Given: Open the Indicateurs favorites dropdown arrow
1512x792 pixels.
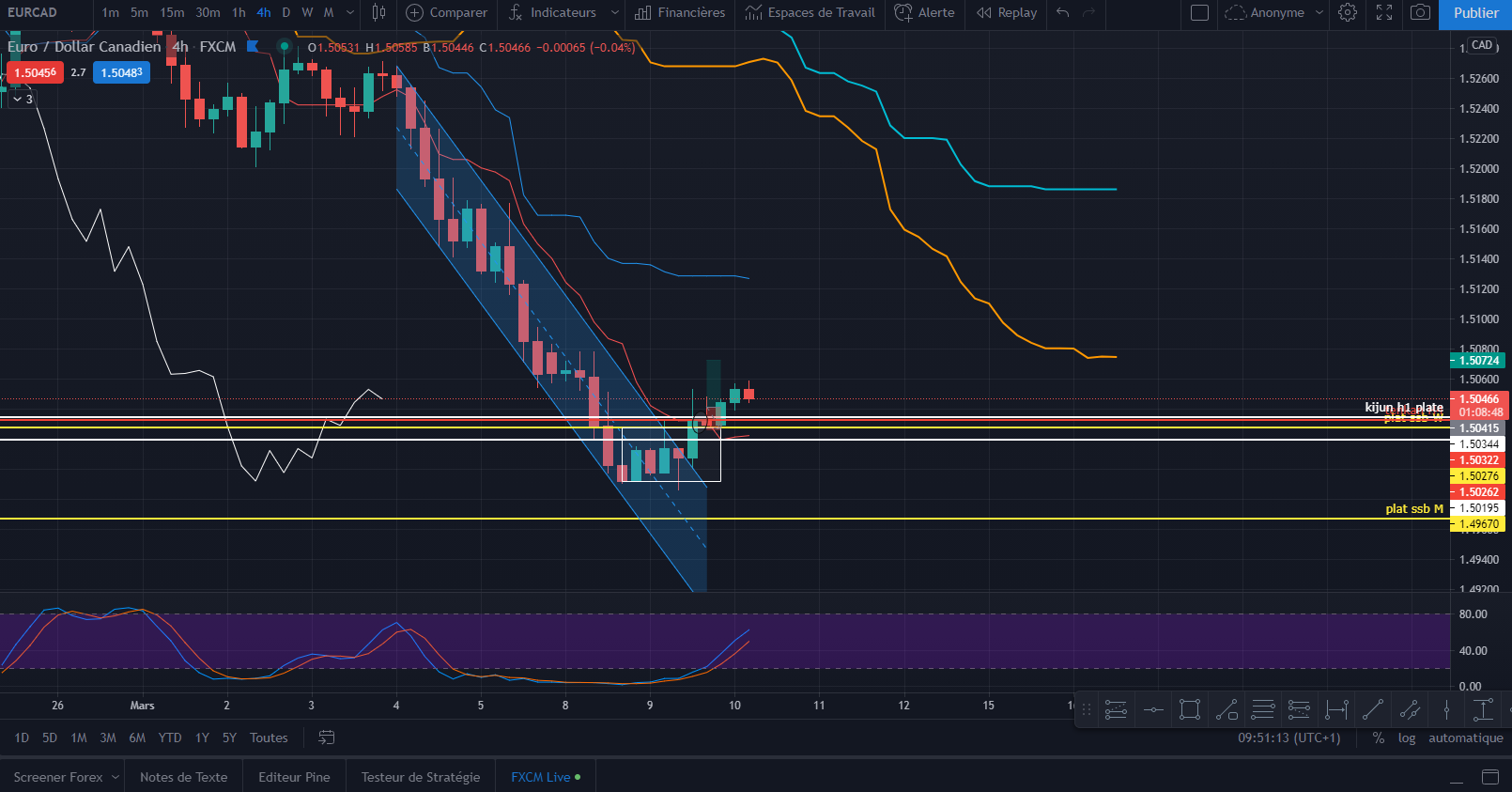Looking at the screenshot, I should (615, 13).
